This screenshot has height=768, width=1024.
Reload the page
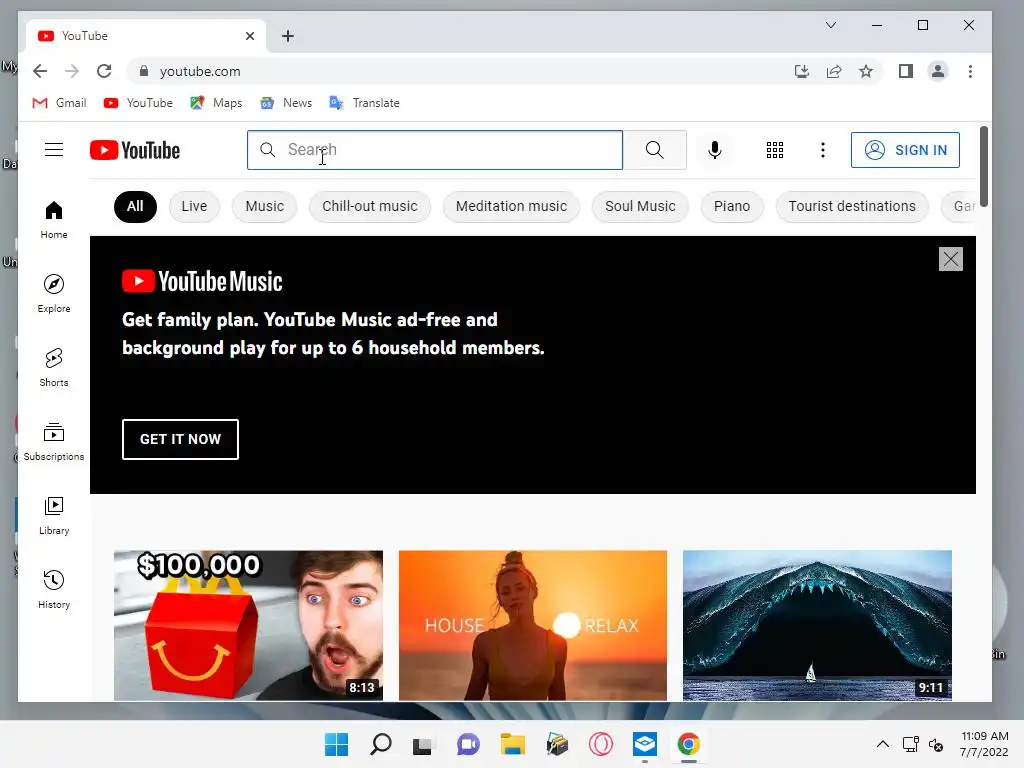click(104, 71)
